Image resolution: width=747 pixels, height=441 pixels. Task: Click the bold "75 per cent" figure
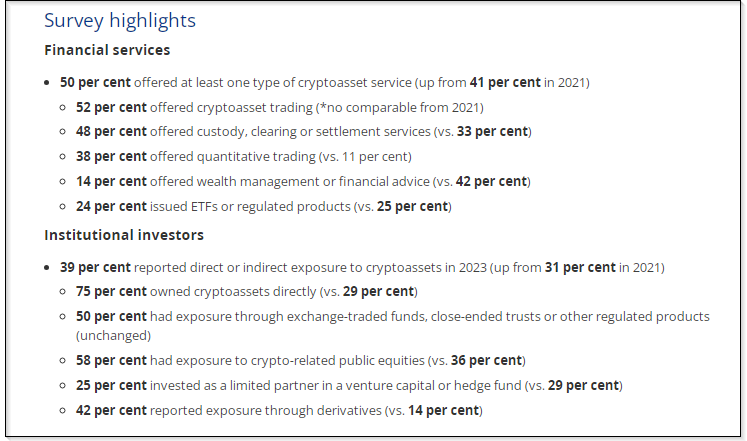tap(111, 291)
